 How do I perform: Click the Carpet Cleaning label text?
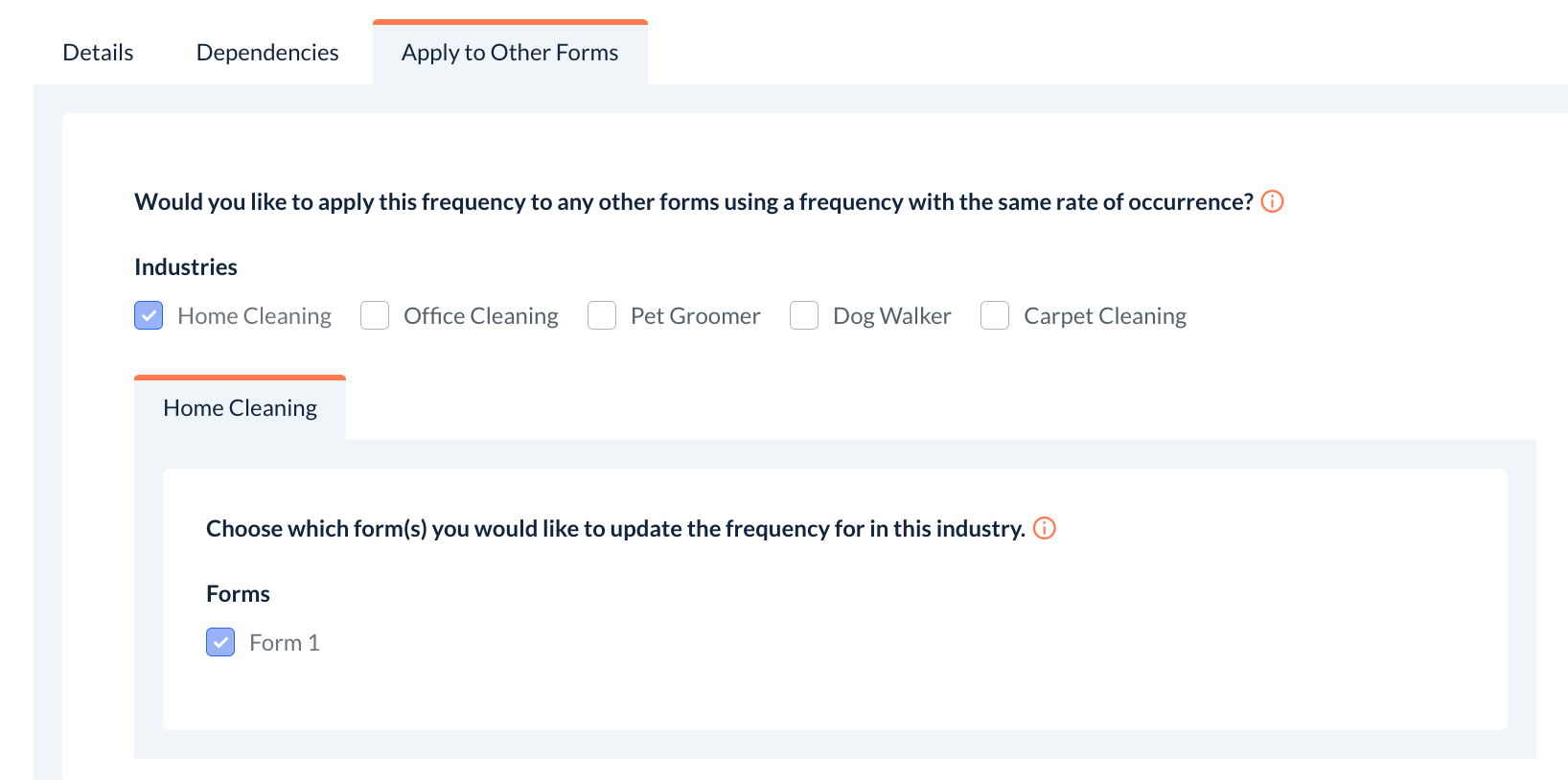pos(1104,316)
